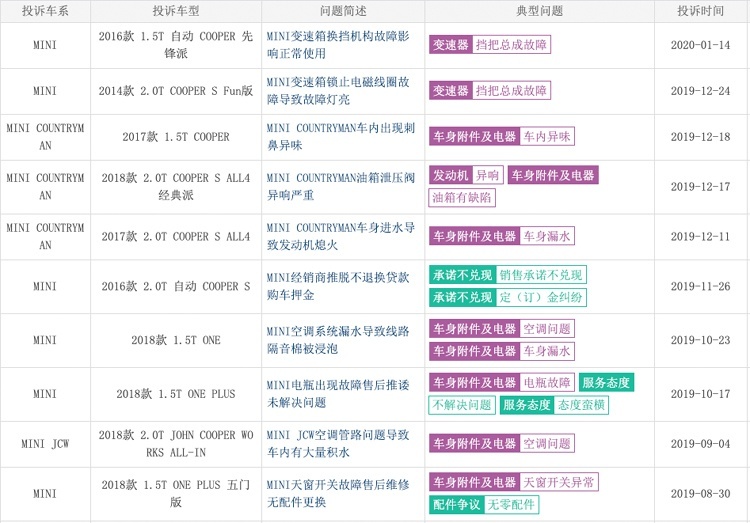Image resolution: width=750 pixels, height=523 pixels.
Task: Select model '2017款 1.5T COOPER'
Action: pyautogui.click(x=176, y=136)
